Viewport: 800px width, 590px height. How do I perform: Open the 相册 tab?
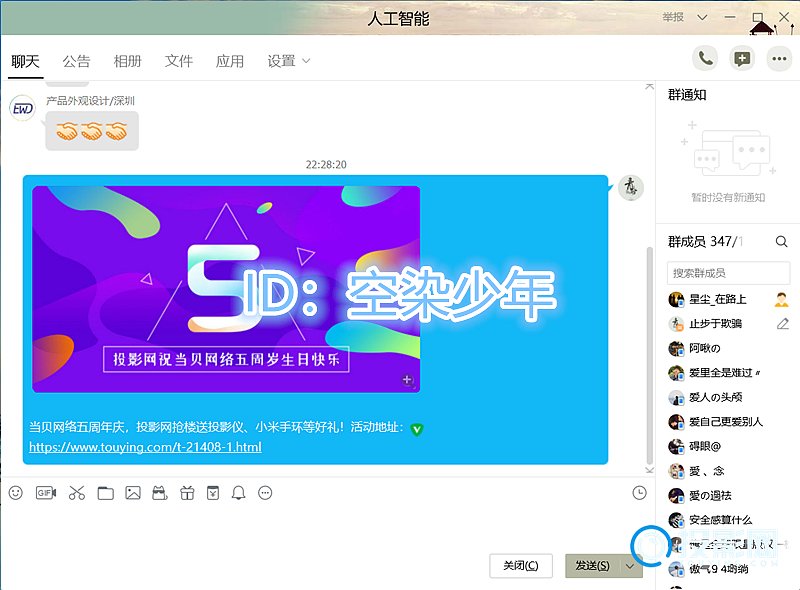click(x=128, y=61)
